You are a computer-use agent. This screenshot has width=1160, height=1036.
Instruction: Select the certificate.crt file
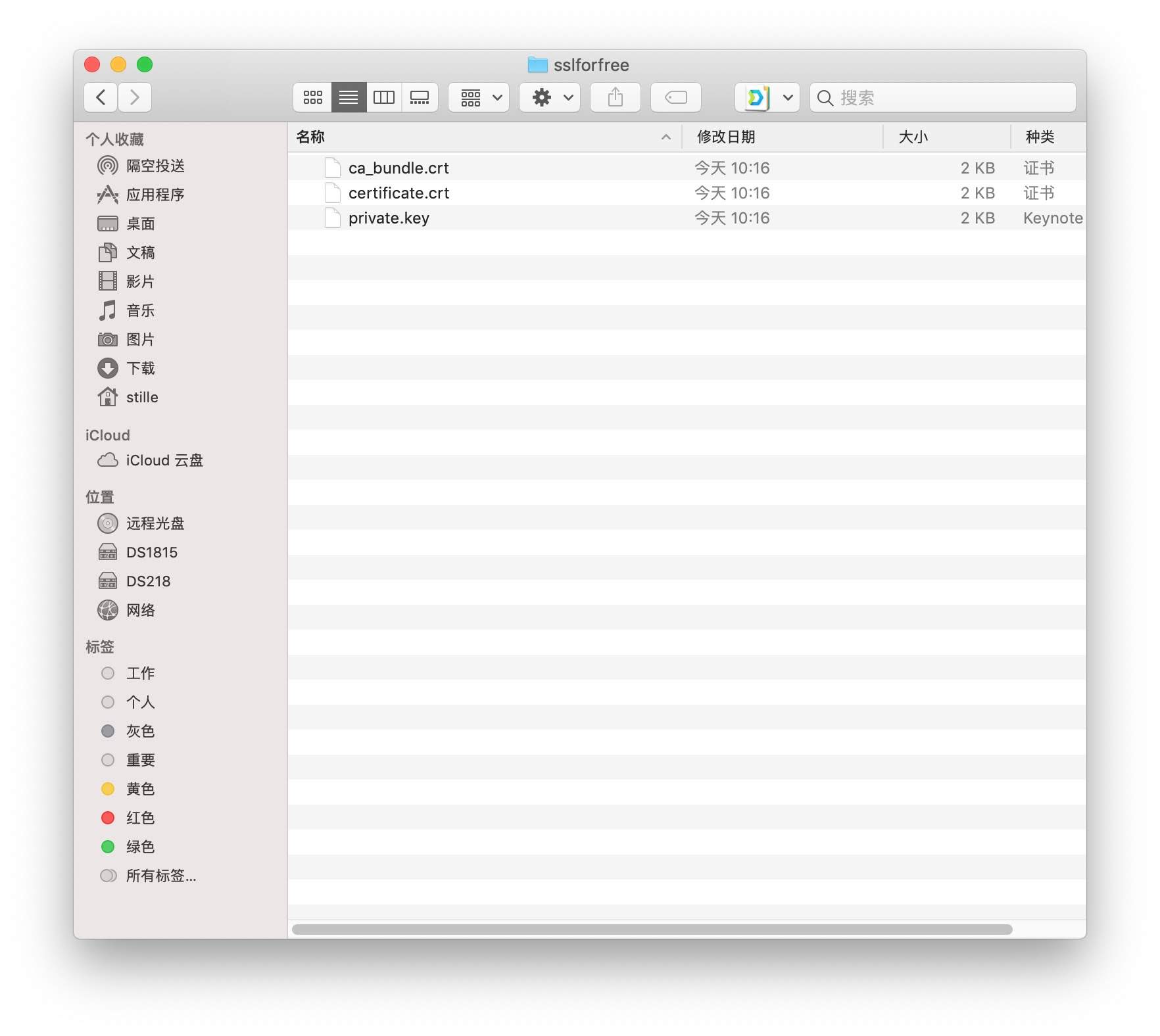(x=399, y=193)
